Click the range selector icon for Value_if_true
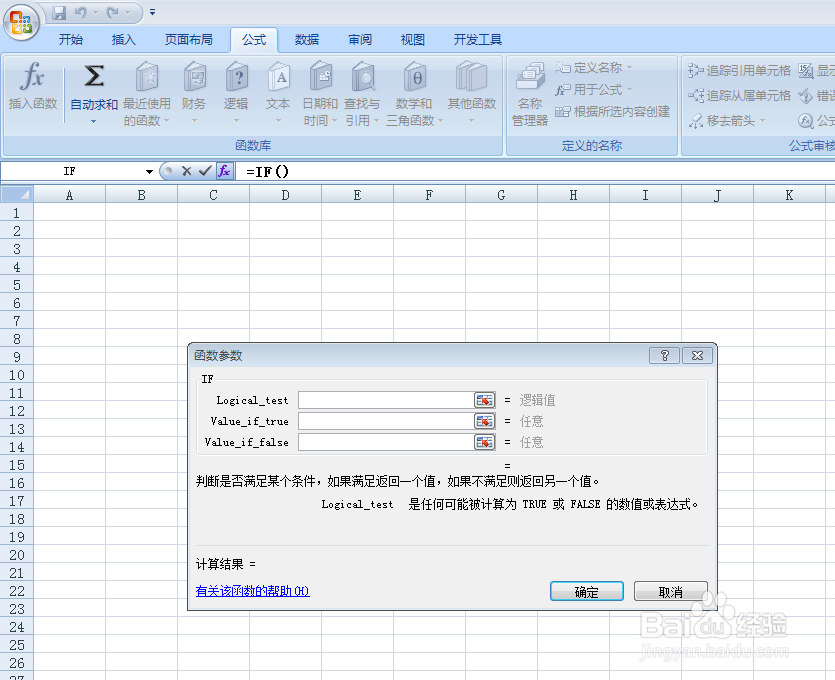This screenshot has height=680, width=835. (485, 421)
